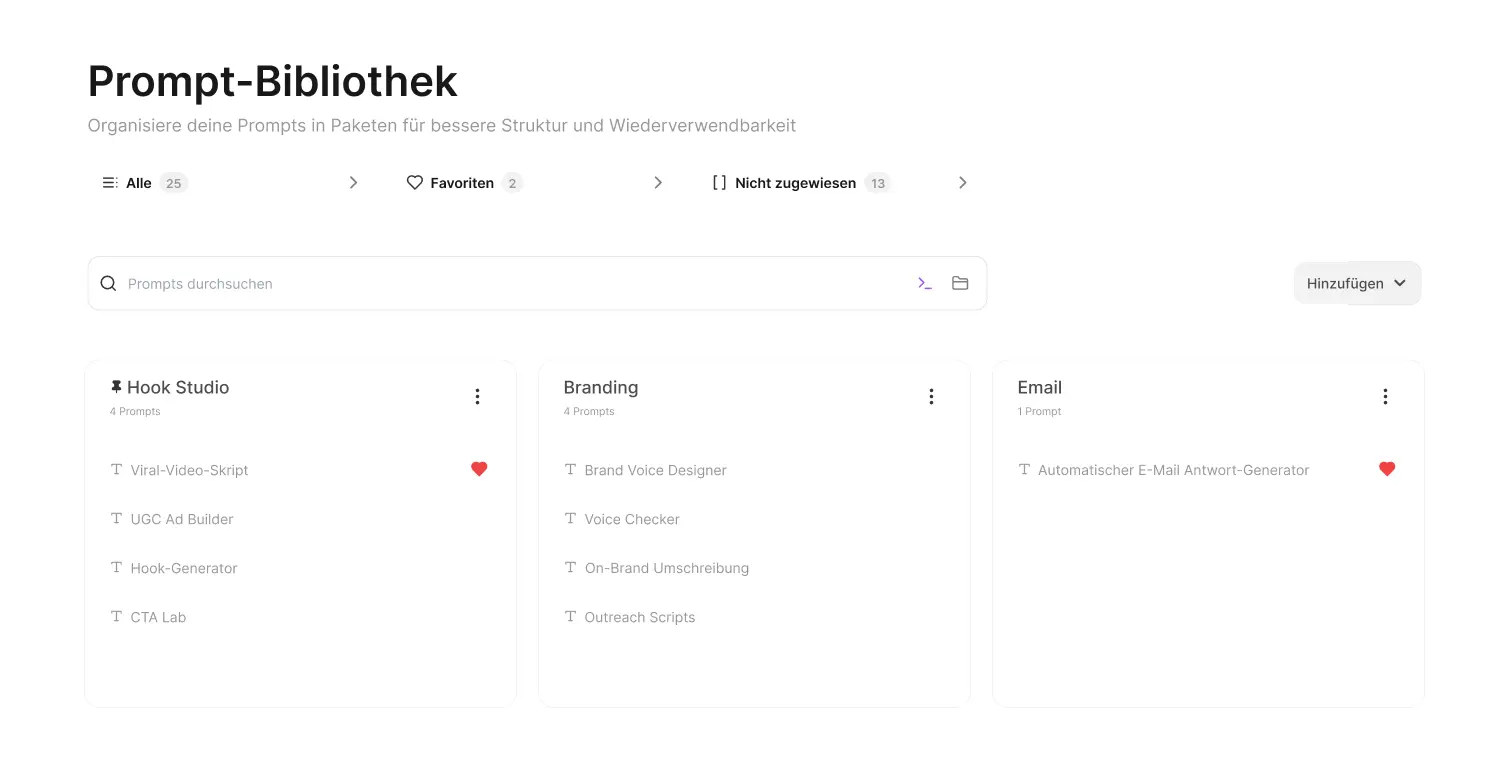Click the heart icon beside the Favoriten filter
The image size is (1509, 767).
tap(414, 182)
